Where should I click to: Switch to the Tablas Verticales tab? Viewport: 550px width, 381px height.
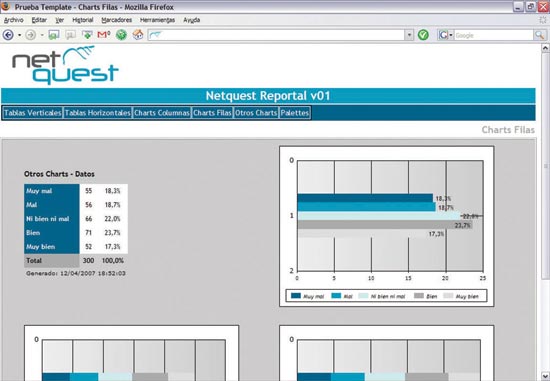(33, 113)
